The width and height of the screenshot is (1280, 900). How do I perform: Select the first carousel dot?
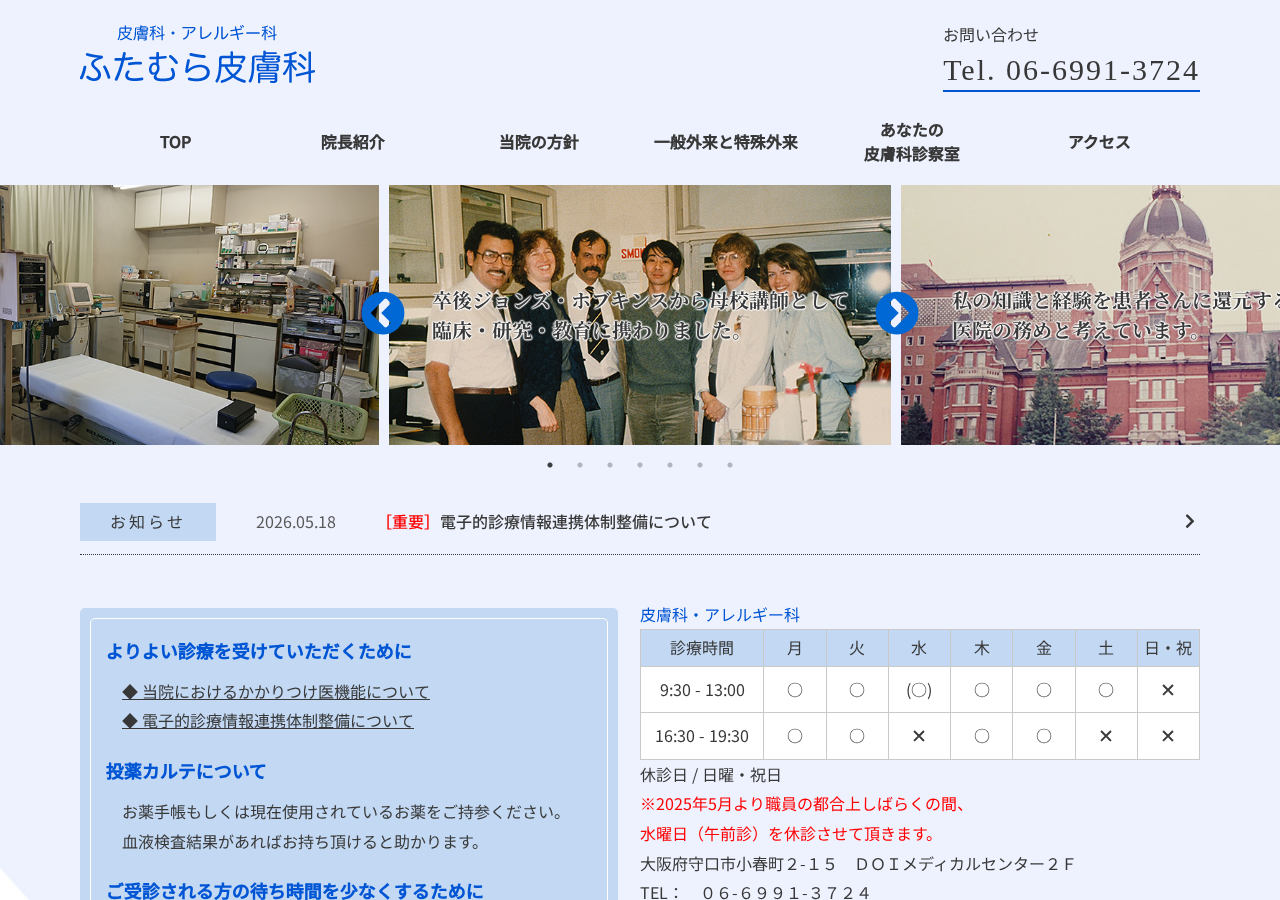coord(550,465)
